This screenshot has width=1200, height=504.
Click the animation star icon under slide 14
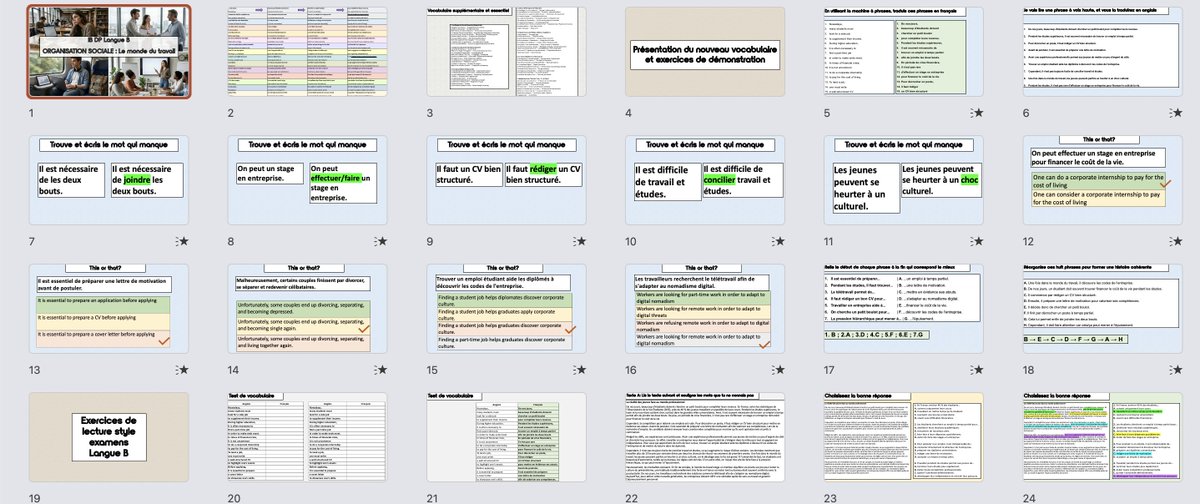click(x=381, y=369)
